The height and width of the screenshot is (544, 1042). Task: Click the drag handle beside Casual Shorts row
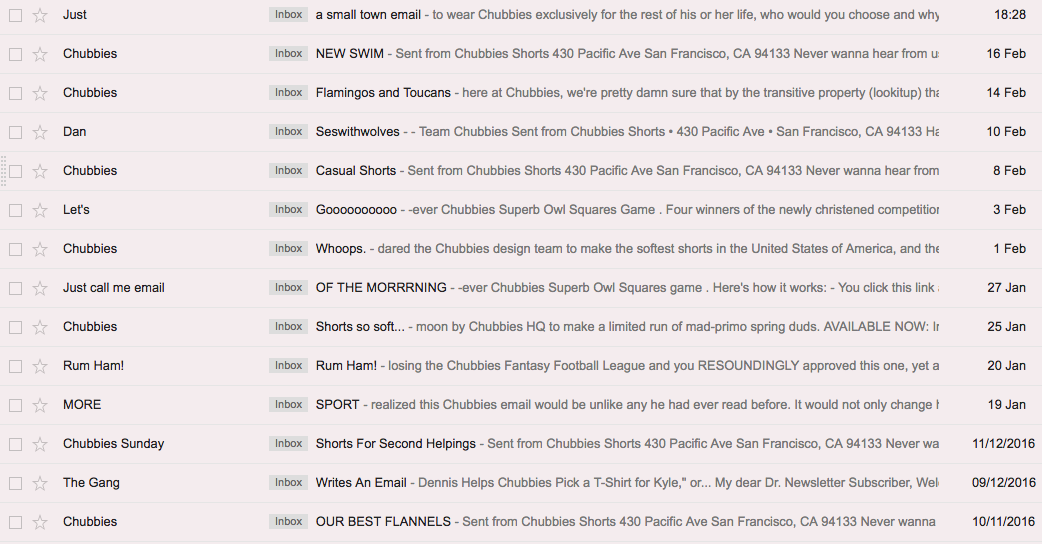point(4,171)
